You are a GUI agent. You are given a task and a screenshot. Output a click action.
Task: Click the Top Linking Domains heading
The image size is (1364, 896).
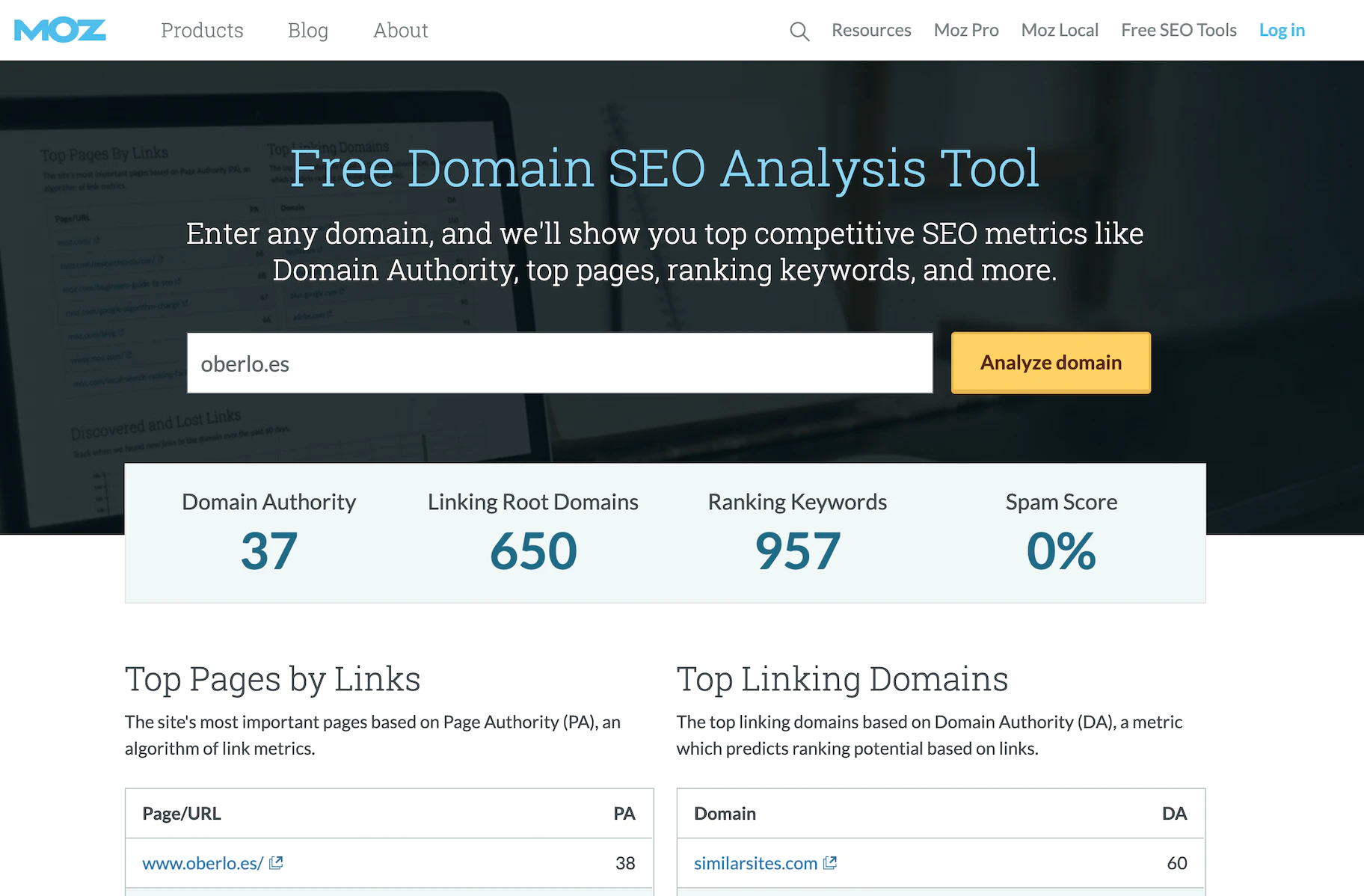click(842, 679)
